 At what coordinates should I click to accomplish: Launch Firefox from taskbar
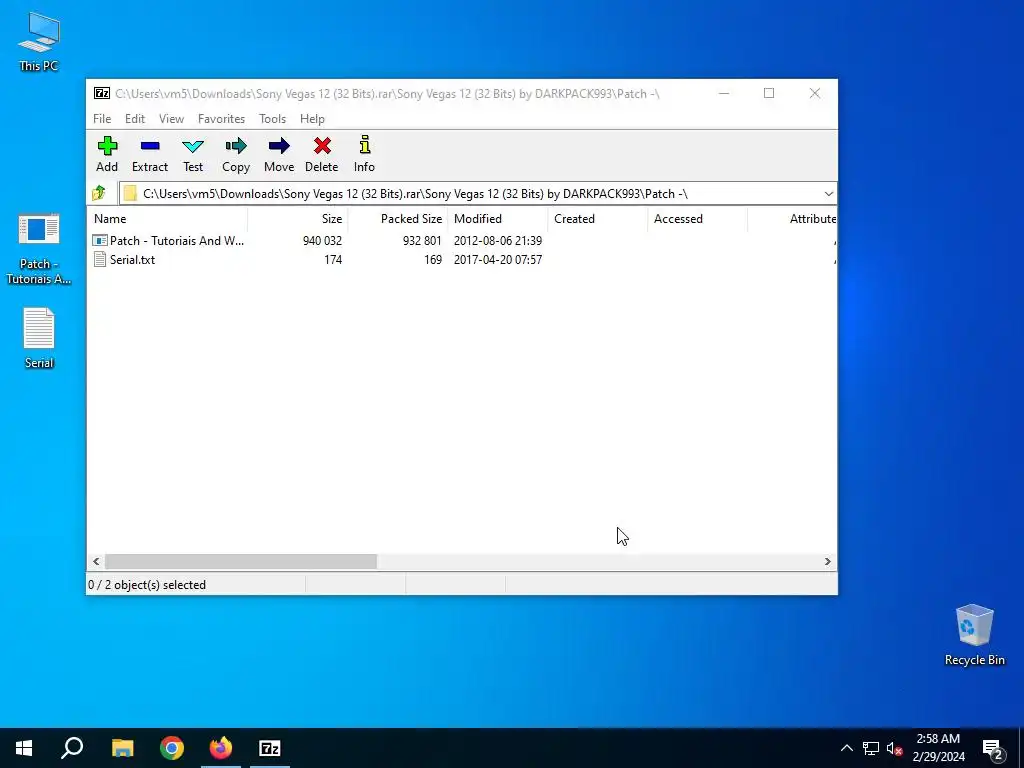pyautogui.click(x=221, y=748)
